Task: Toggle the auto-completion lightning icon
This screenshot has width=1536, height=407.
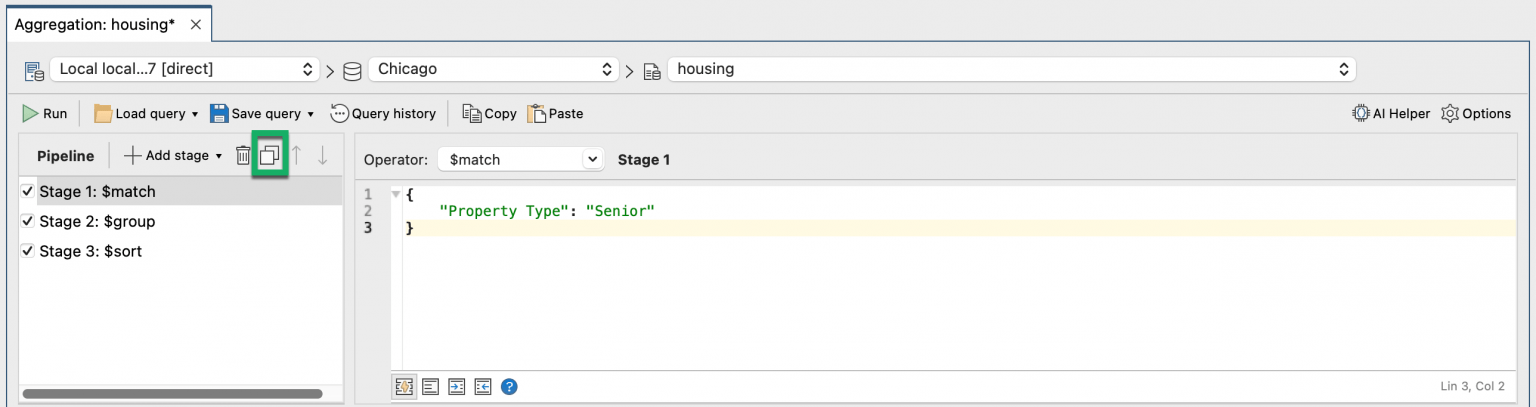Action: tap(405, 387)
